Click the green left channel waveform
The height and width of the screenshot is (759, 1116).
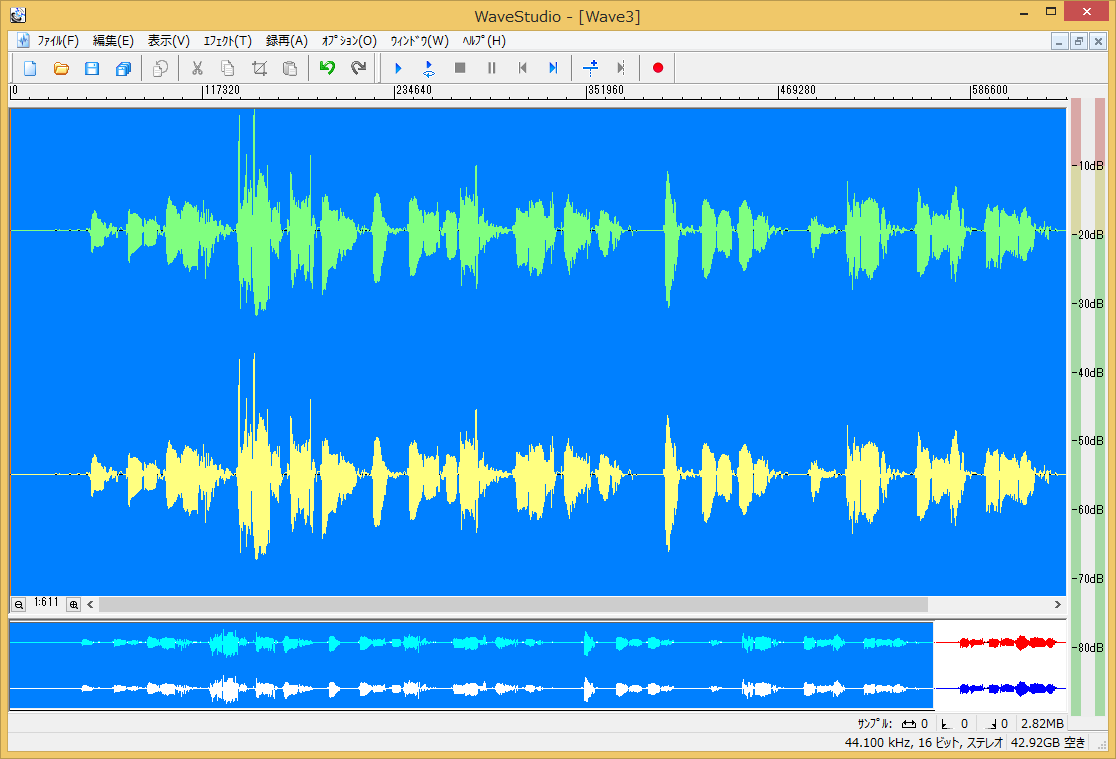pos(537,230)
